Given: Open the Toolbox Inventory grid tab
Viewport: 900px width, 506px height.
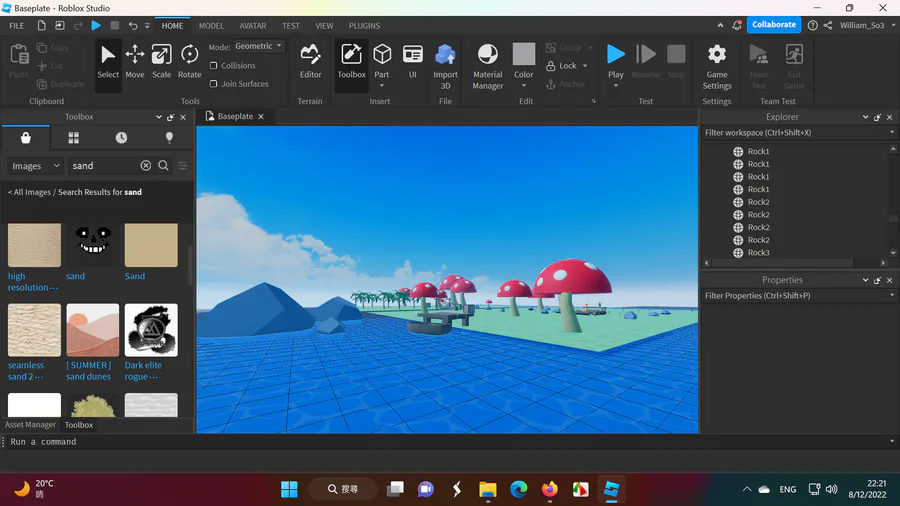Looking at the screenshot, I should [73, 138].
